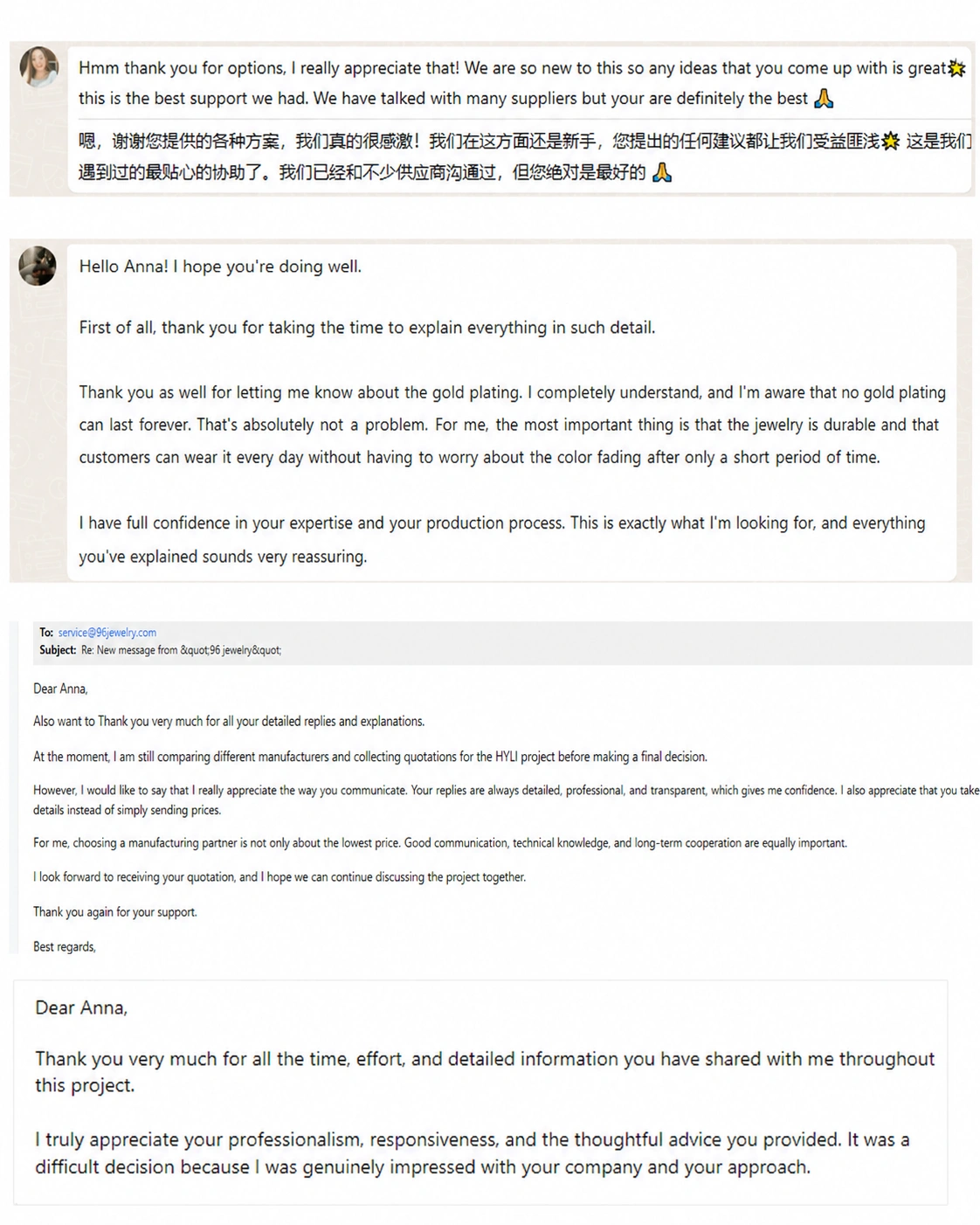The image size is (980, 1225).
Task: Click the 'Dear Anna,' line in the email
Action: tap(60, 689)
